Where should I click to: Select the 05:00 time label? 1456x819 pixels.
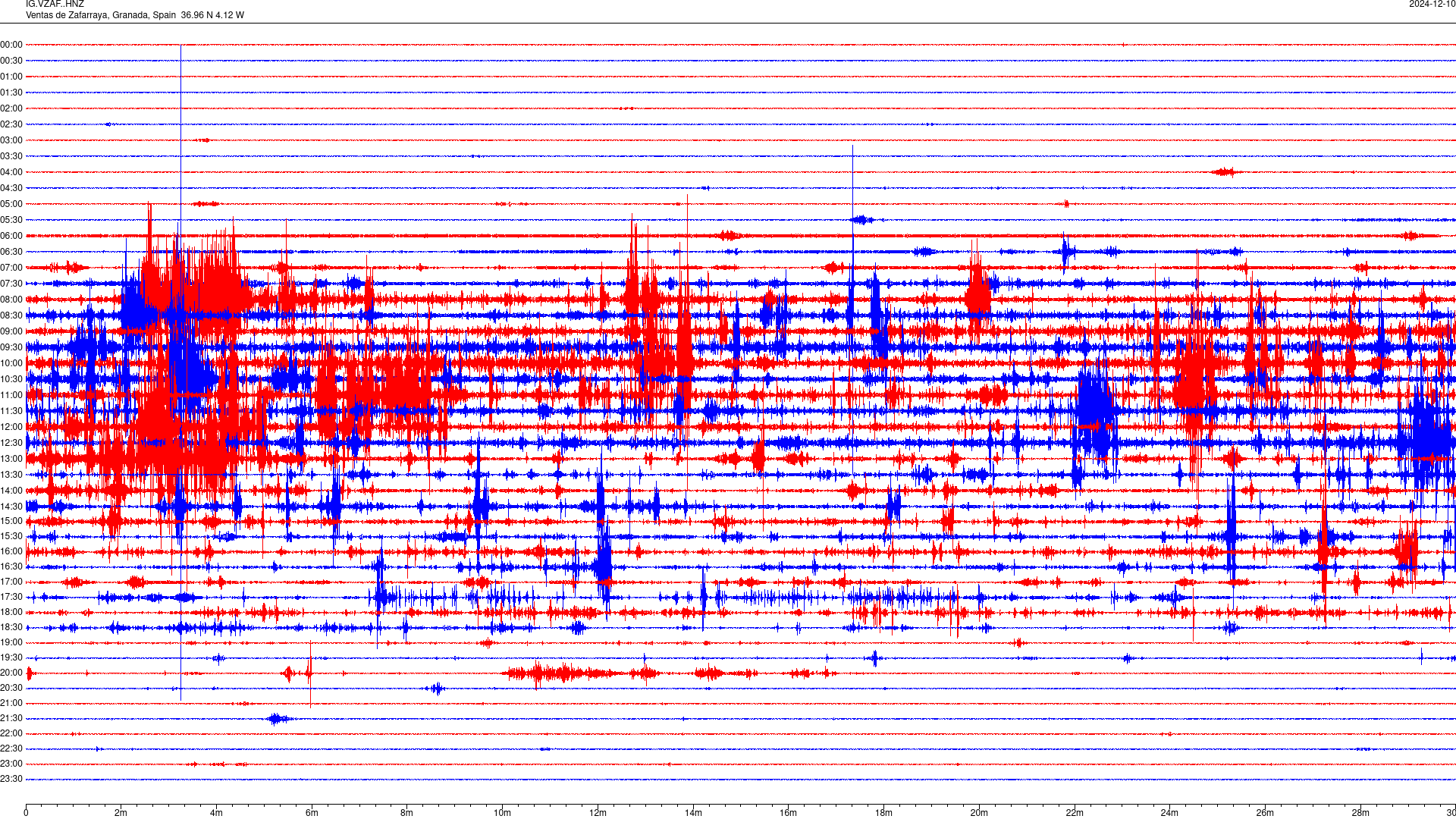click(11, 204)
